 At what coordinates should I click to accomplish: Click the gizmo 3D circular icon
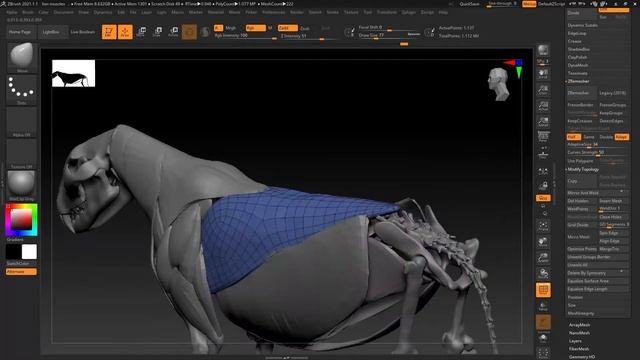coord(189,32)
